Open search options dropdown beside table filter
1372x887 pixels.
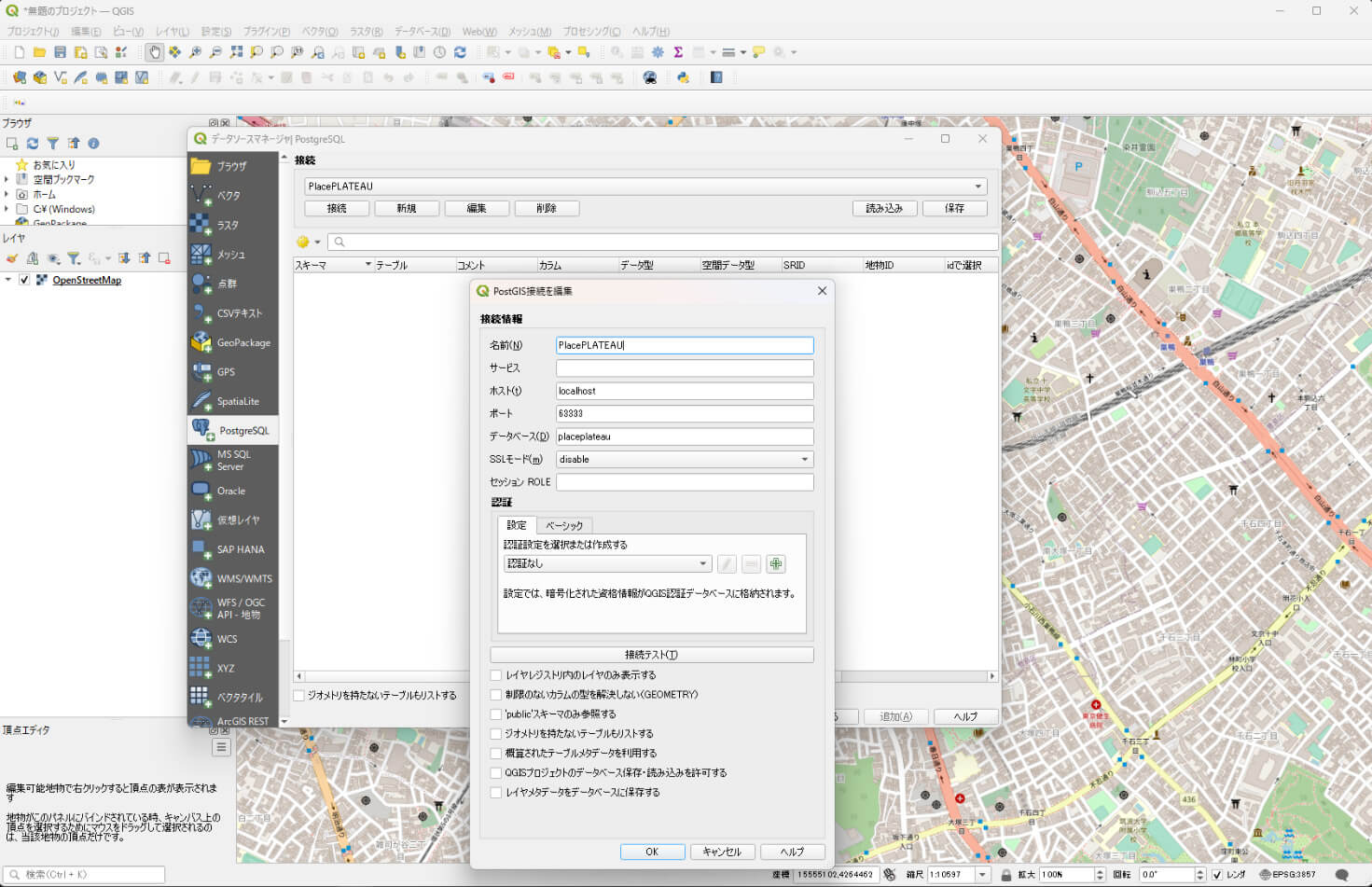click(317, 243)
